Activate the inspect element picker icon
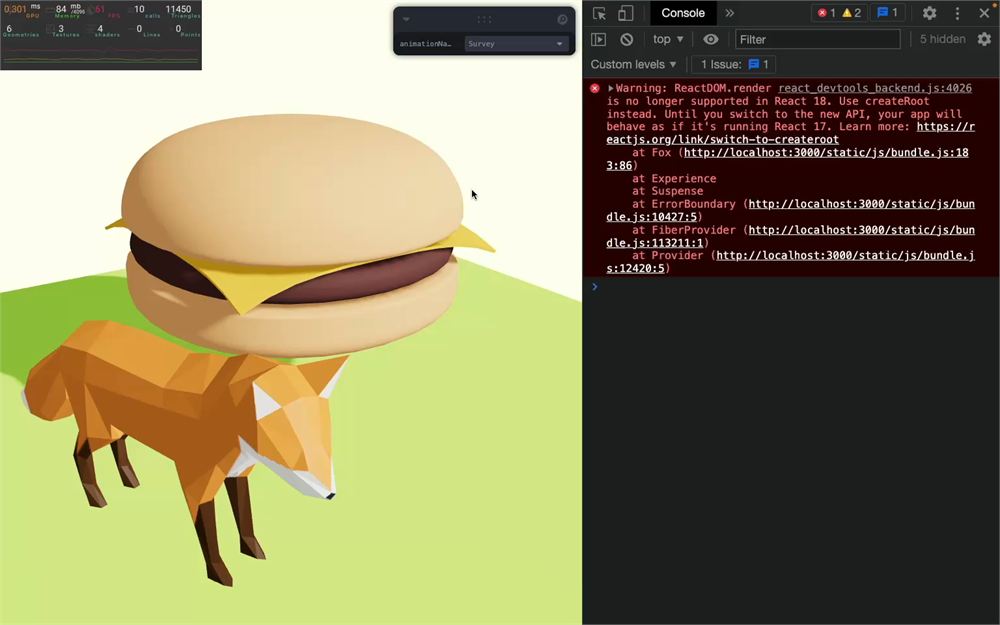Screen dimensions: 1000x625 tap(599, 13)
